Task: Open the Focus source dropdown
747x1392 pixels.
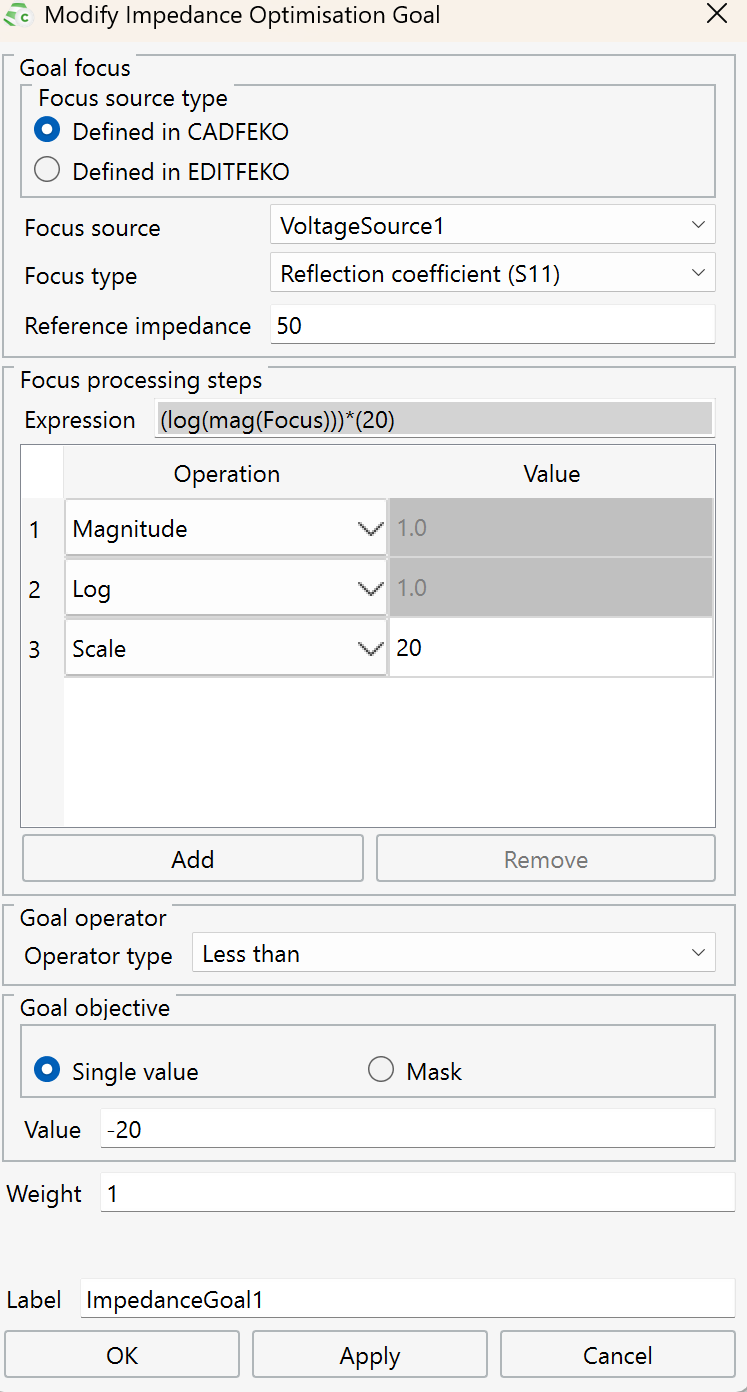Action: click(x=492, y=226)
